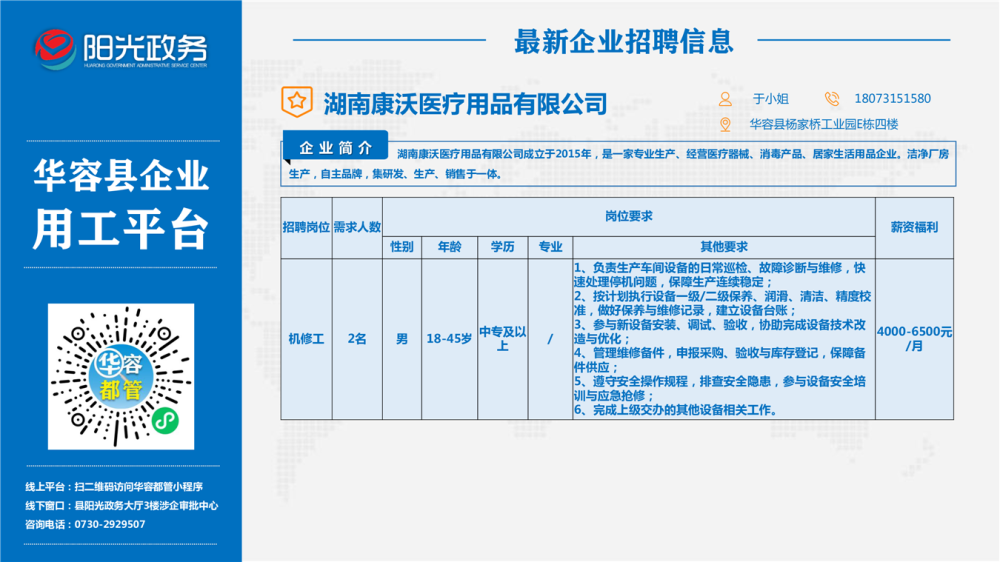Click the 男 gender cell
Viewport: 1000px width, 562px height.
coord(402,339)
